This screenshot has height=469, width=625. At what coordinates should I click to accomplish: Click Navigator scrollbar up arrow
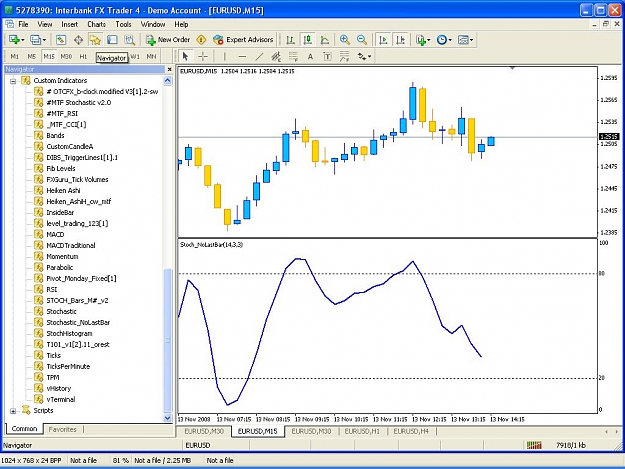168,80
